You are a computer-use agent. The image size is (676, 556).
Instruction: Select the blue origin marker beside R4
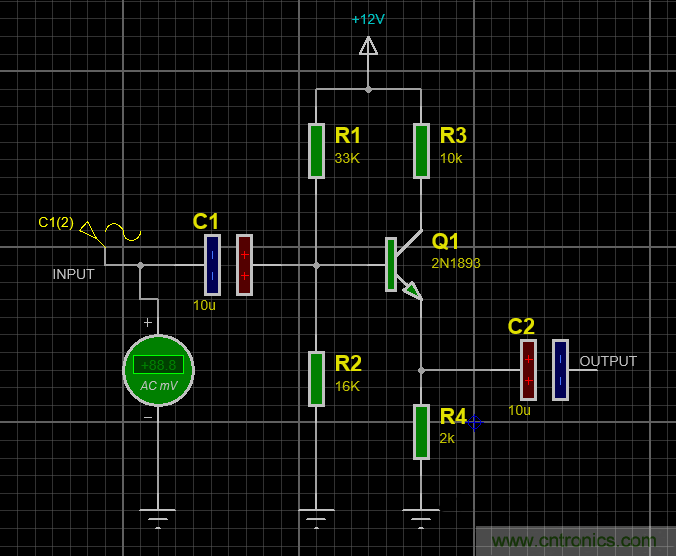[x=475, y=423]
